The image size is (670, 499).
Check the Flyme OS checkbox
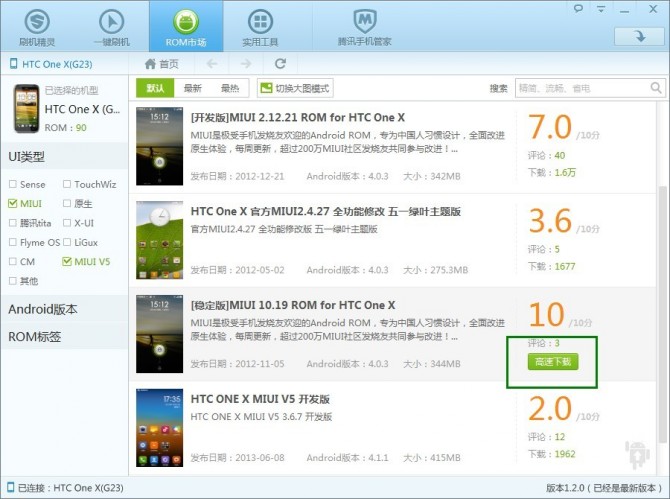pyautogui.click(x=13, y=242)
